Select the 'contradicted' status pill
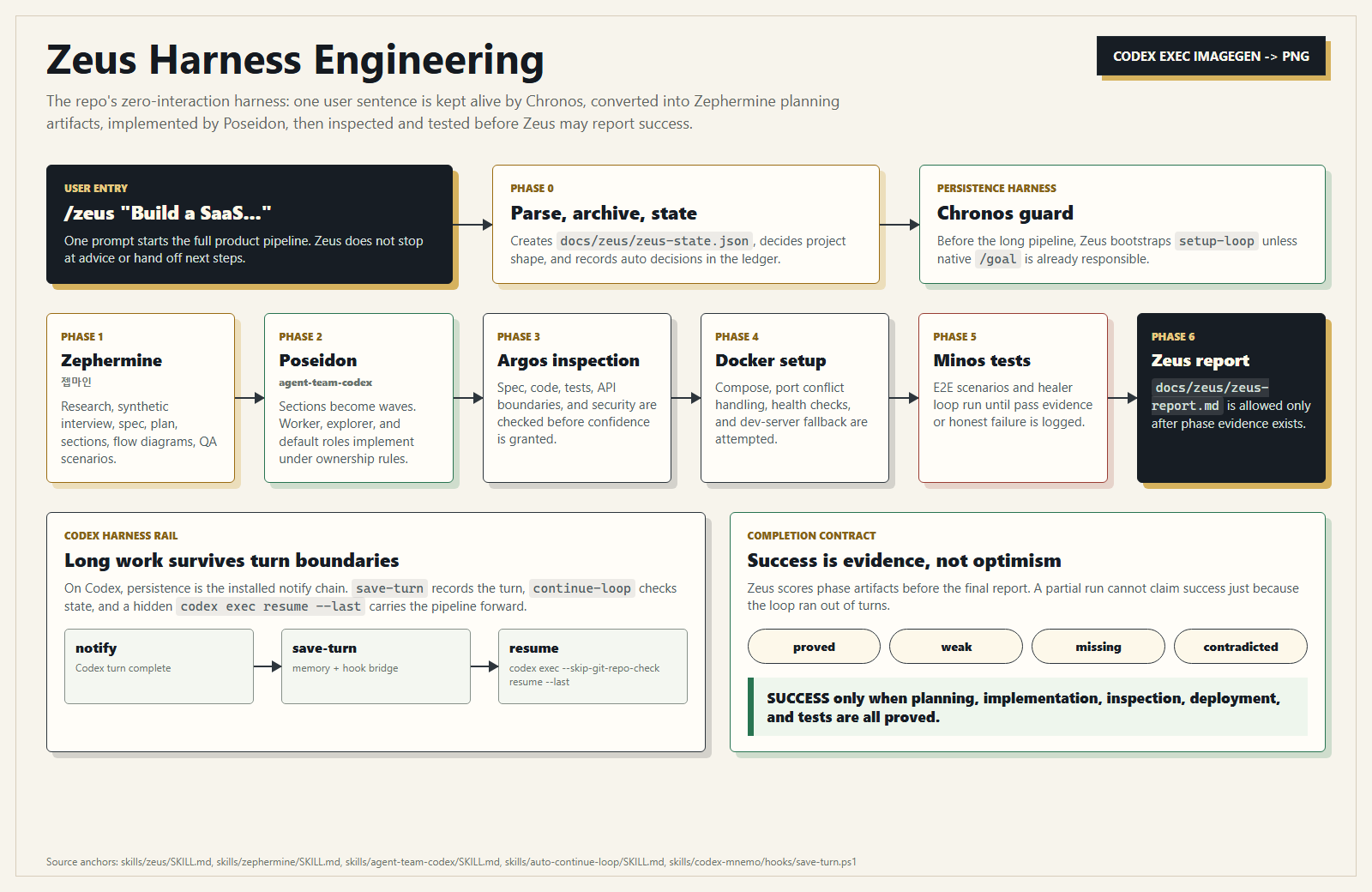Image resolution: width=1372 pixels, height=892 pixels. coord(1241,647)
